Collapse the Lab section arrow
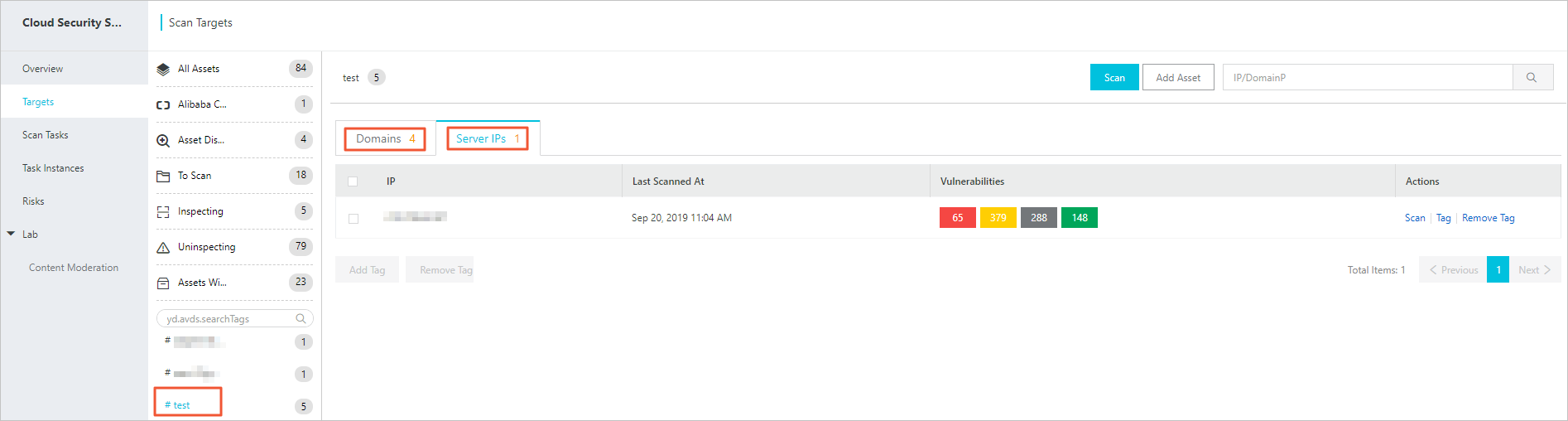 pos(12,235)
